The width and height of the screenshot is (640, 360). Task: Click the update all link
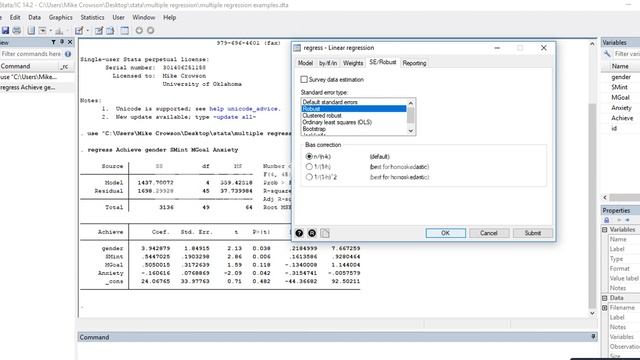pos(235,117)
